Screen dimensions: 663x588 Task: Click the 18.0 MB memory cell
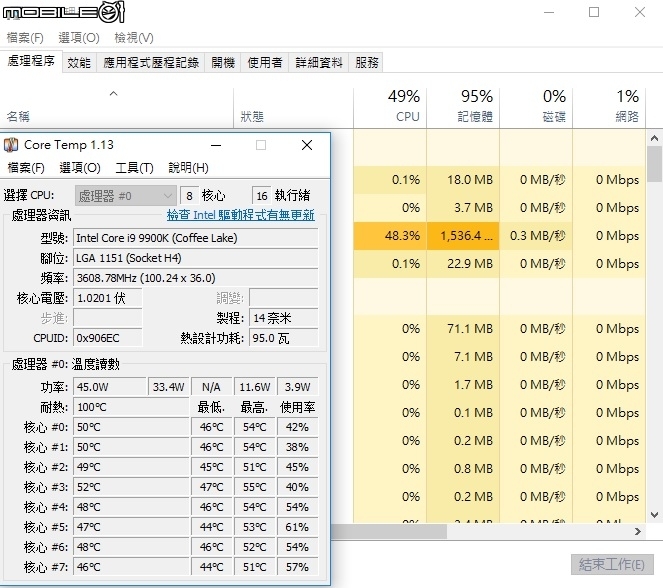pyautogui.click(x=463, y=180)
